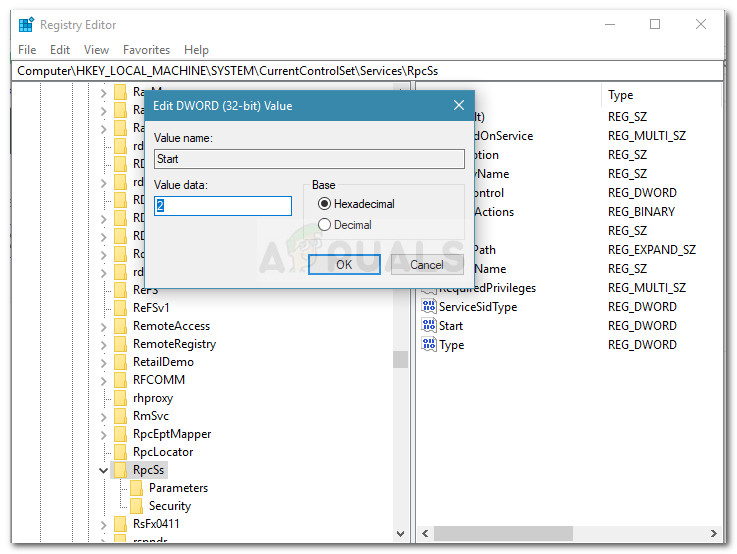Select the Decimal base option

[324, 225]
